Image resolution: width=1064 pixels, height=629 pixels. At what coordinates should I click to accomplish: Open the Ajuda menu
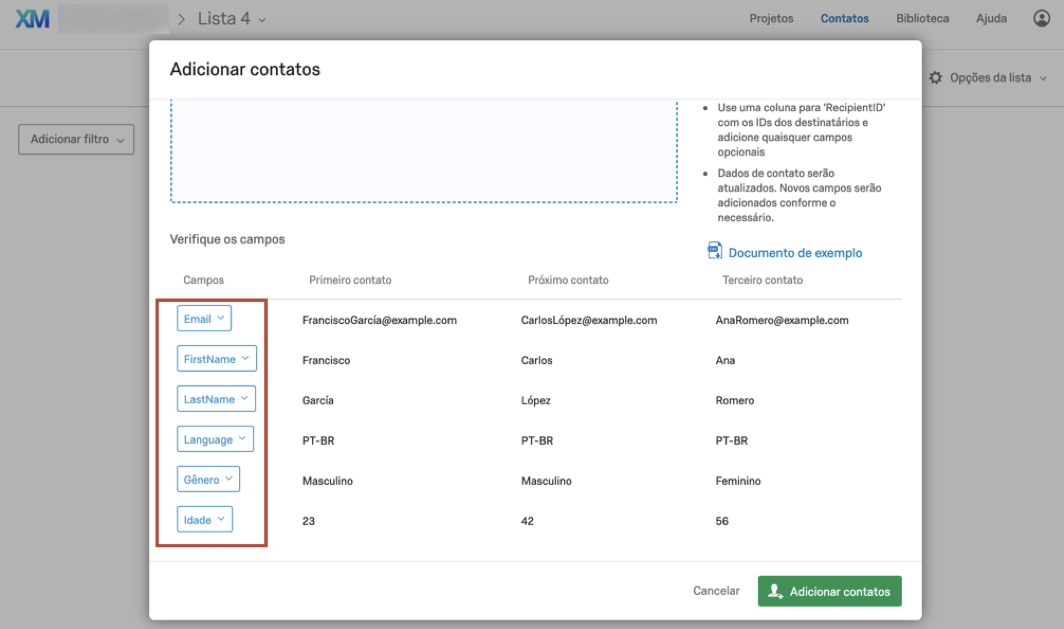click(x=991, y=18)
